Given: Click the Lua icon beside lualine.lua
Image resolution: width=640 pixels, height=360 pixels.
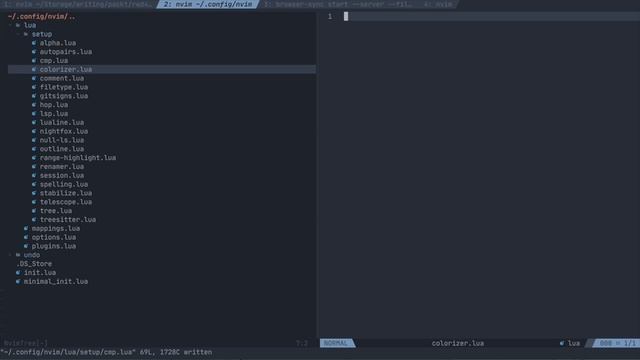Looking at the screenshot, I should (34, 122).
